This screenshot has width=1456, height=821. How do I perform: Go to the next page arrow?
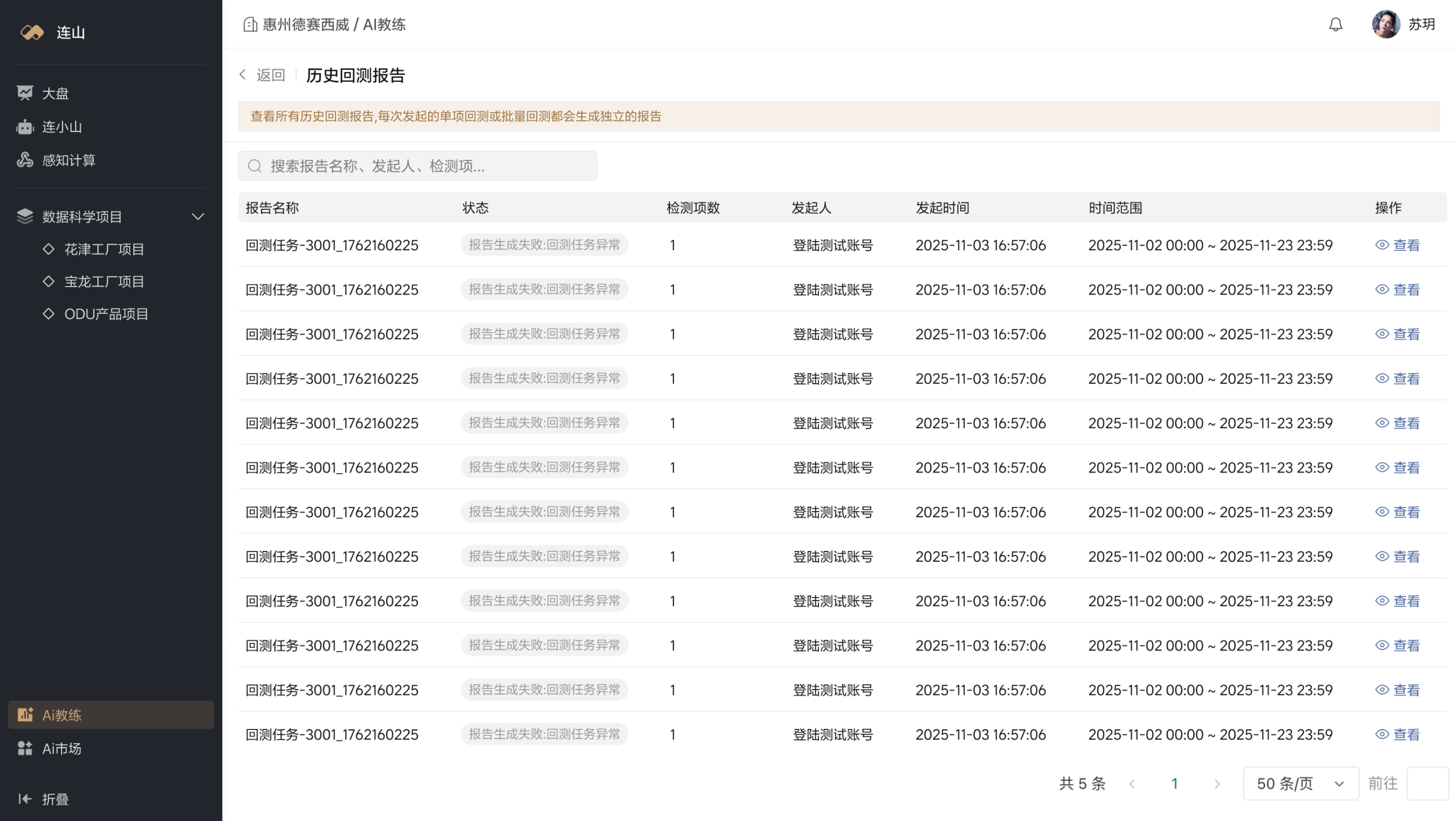tap(1217, 783)
